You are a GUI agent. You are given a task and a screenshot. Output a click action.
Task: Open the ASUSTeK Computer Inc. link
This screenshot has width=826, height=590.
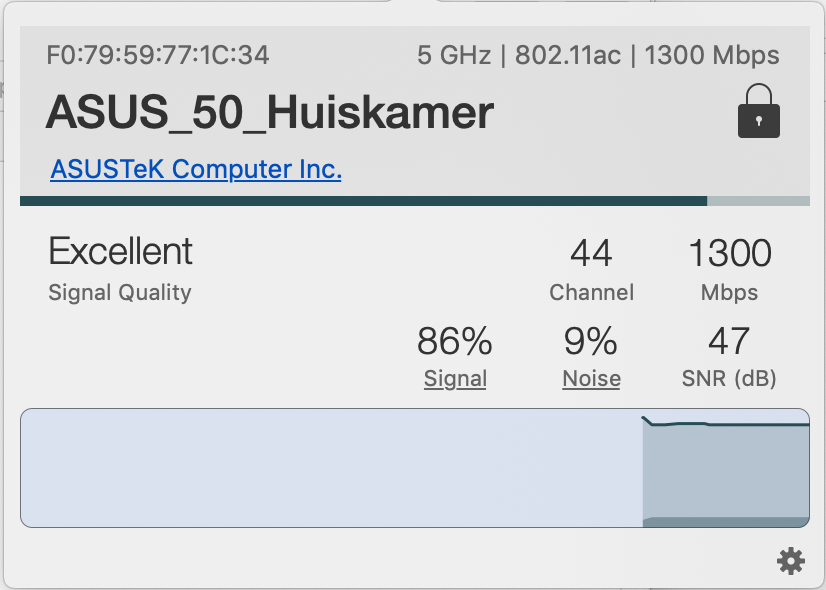196,169
